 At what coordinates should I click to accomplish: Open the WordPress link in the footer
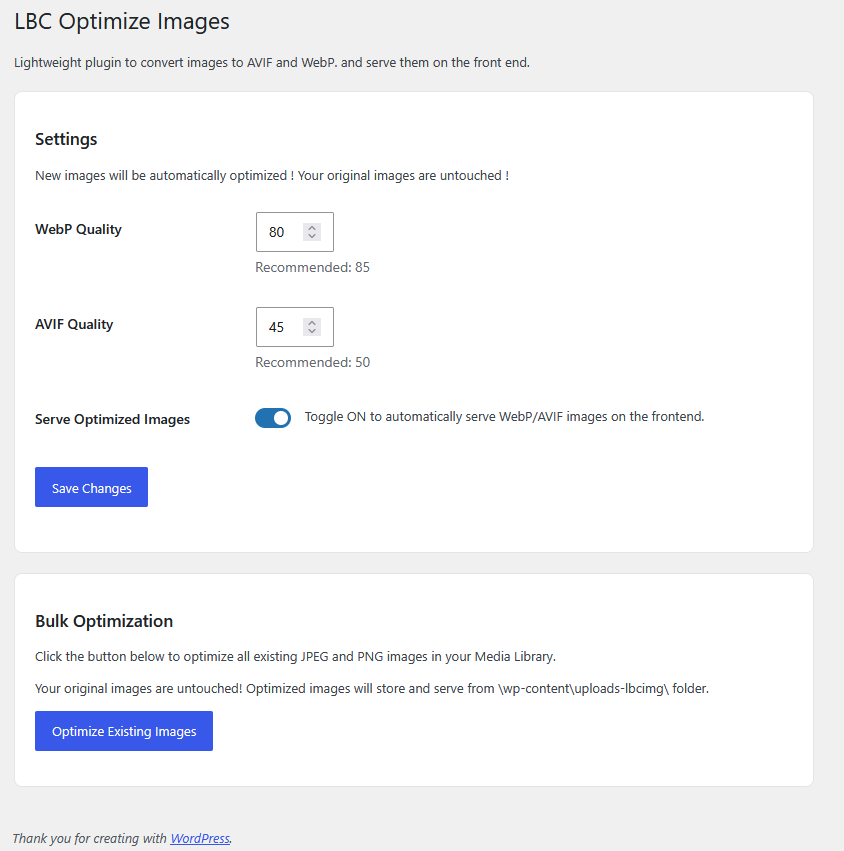pos(200,839)
